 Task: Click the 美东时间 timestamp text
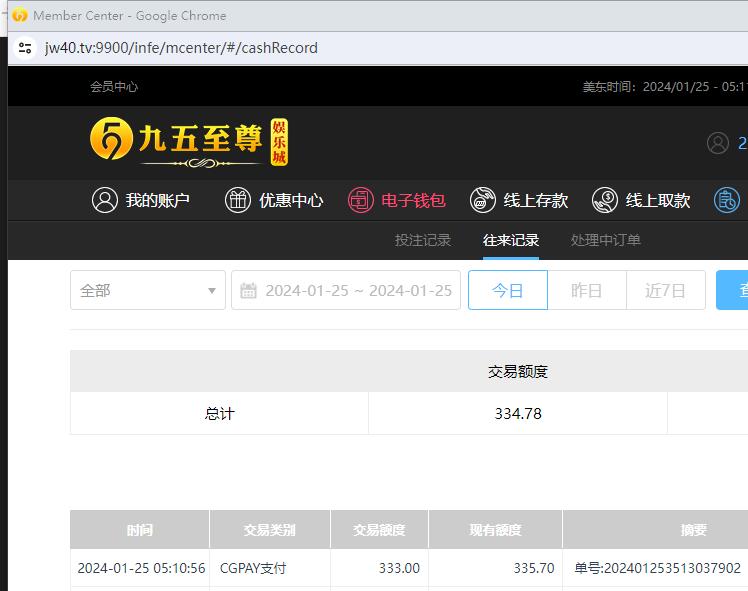click(x=665, y=86)
